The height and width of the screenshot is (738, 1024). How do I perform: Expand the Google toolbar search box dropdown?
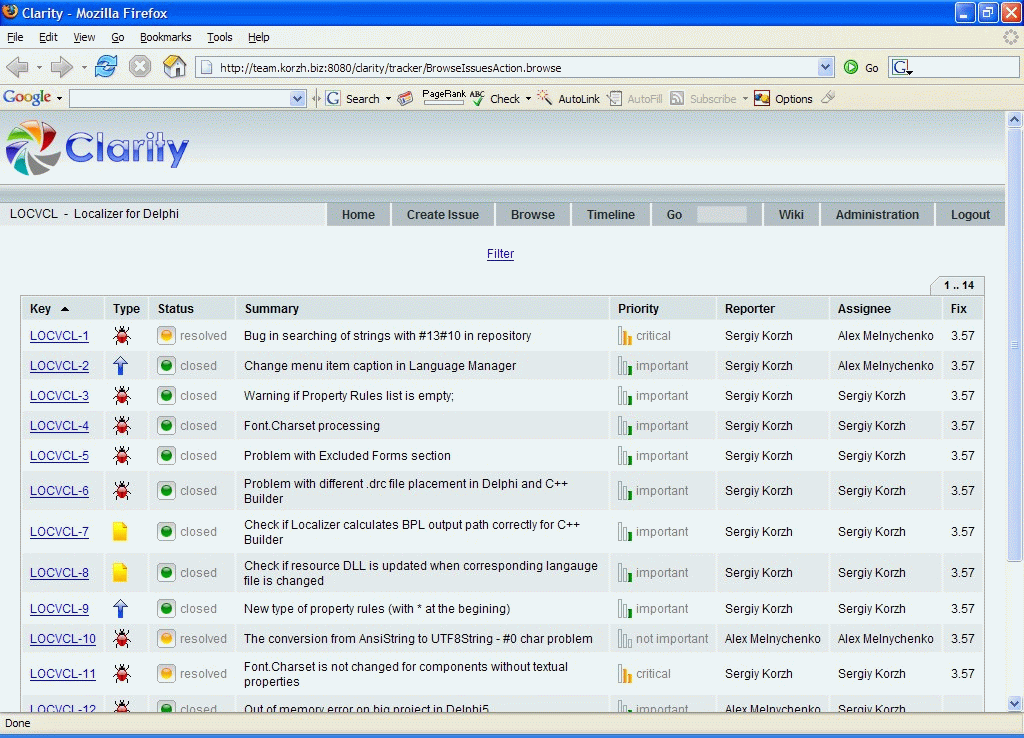tap(297, 99)
